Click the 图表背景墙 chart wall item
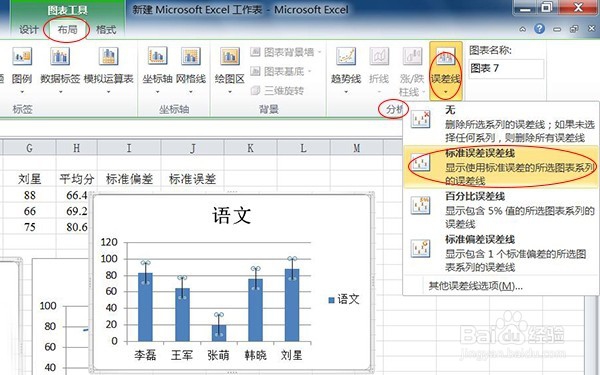 pos(285,52)
